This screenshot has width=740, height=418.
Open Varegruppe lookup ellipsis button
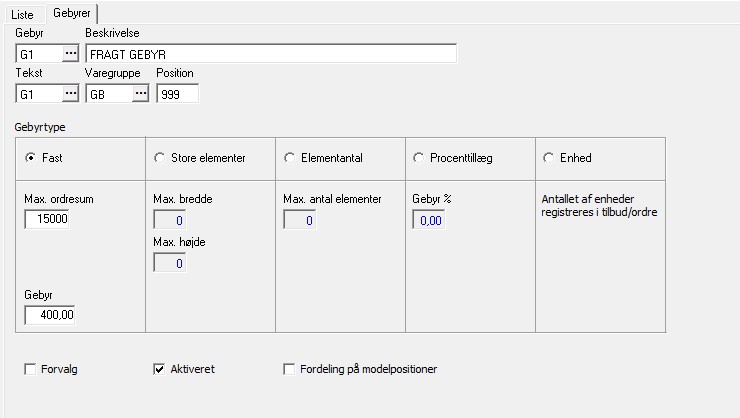pyautogui.click(x=140, y=94)
